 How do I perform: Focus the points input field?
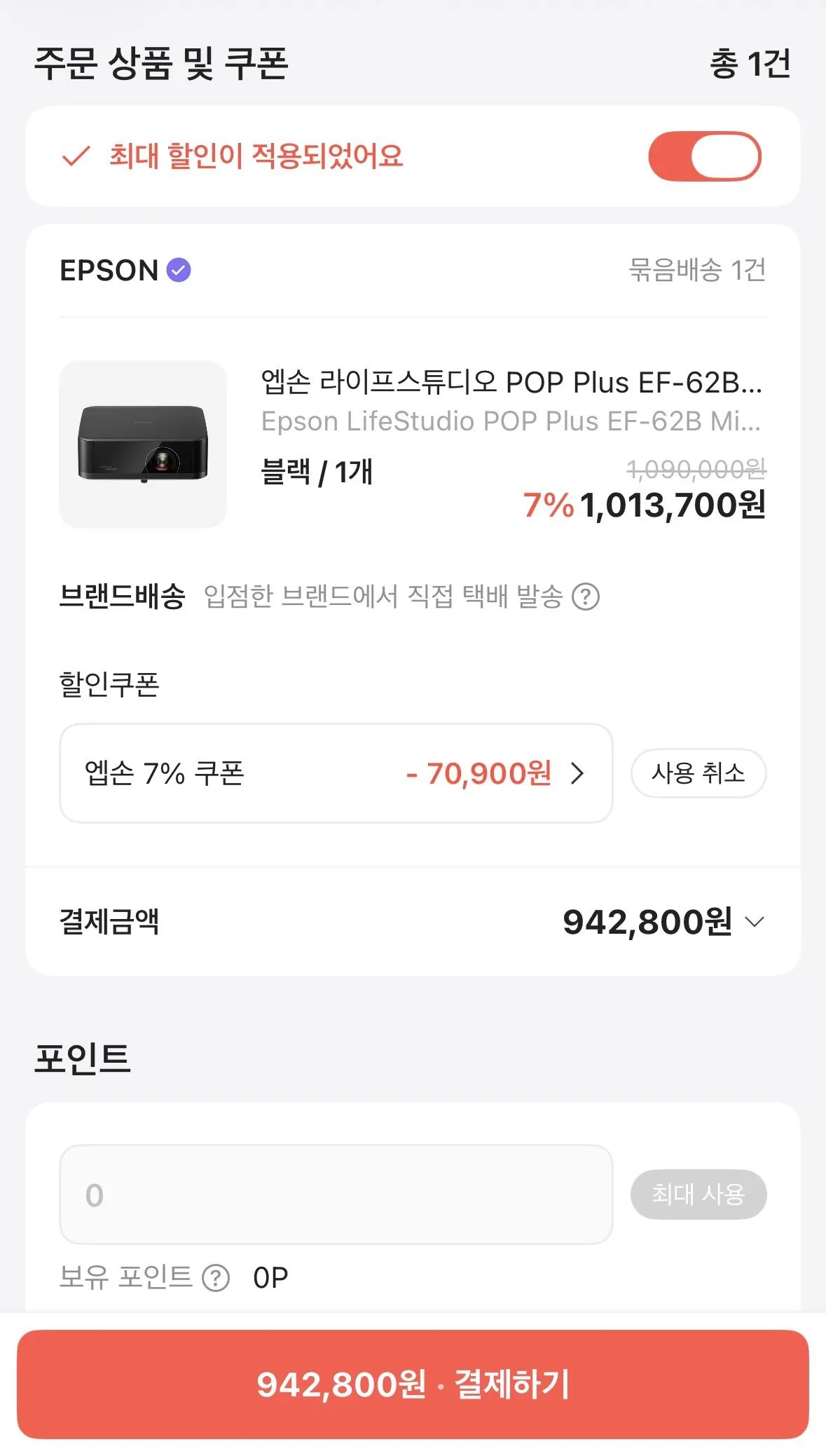pos(336,1195)
